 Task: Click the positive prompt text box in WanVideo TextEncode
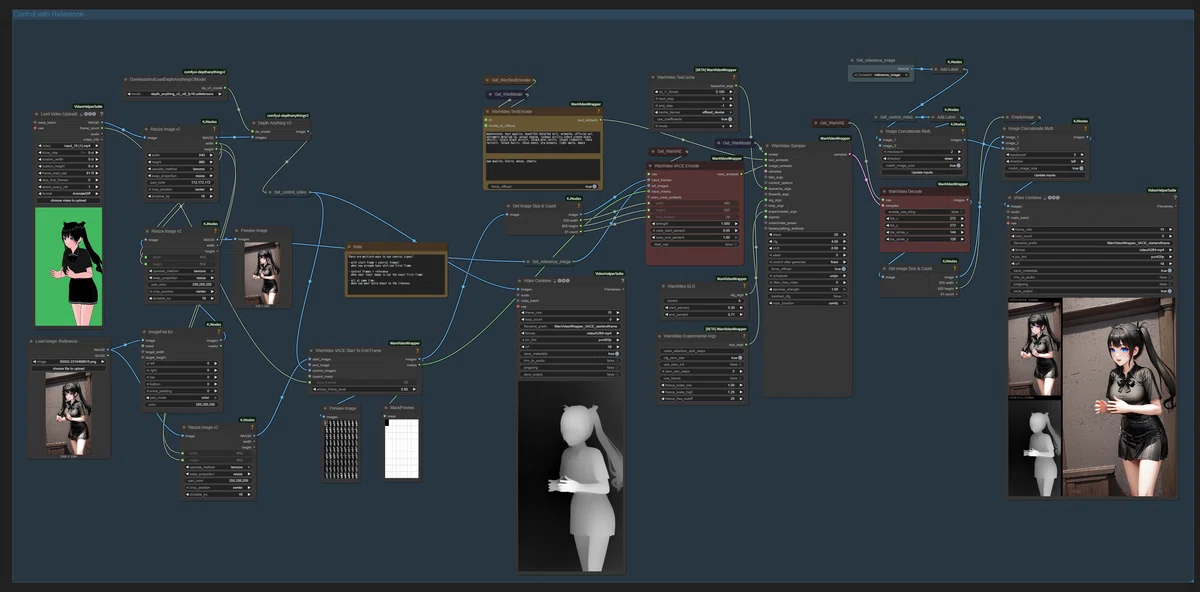click(x=543, y=142)
